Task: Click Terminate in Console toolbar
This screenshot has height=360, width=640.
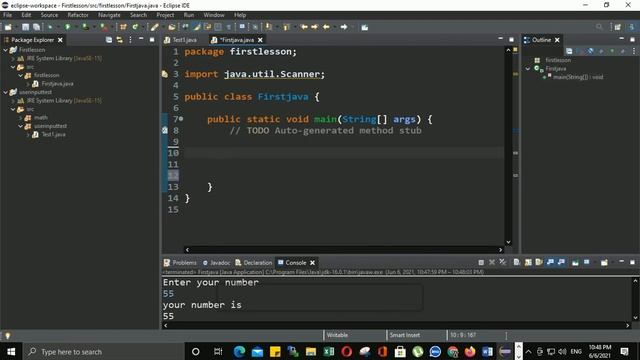Action: pos(481,262)
